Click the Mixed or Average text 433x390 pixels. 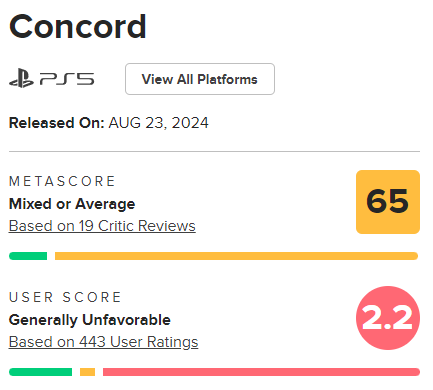pos(72,204)
